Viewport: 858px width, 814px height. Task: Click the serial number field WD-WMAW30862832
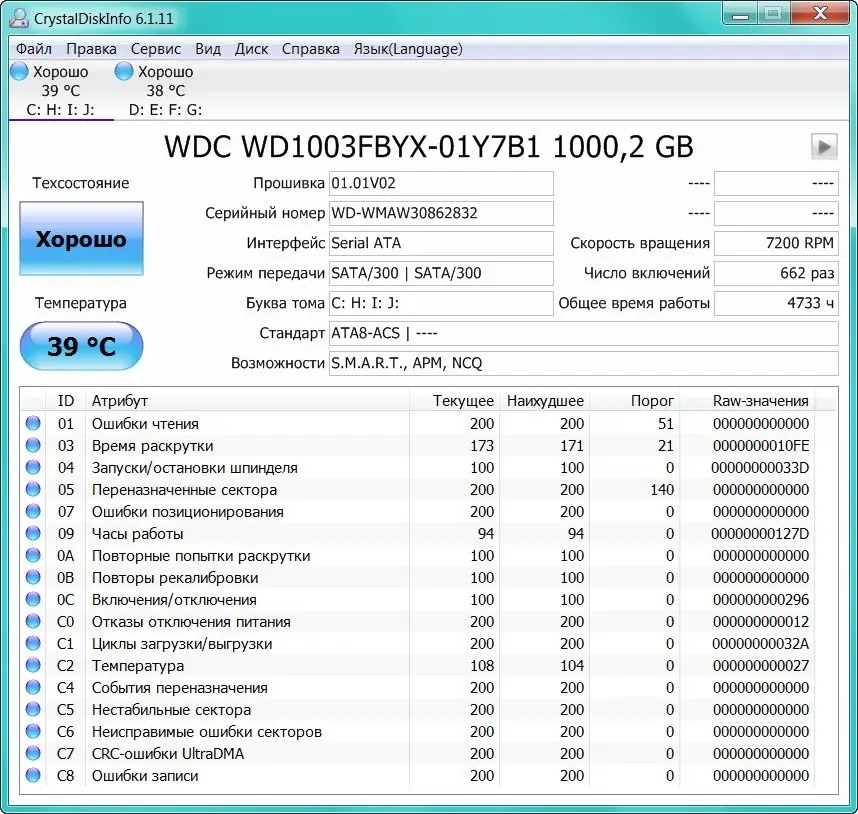[x=441, y=213]
